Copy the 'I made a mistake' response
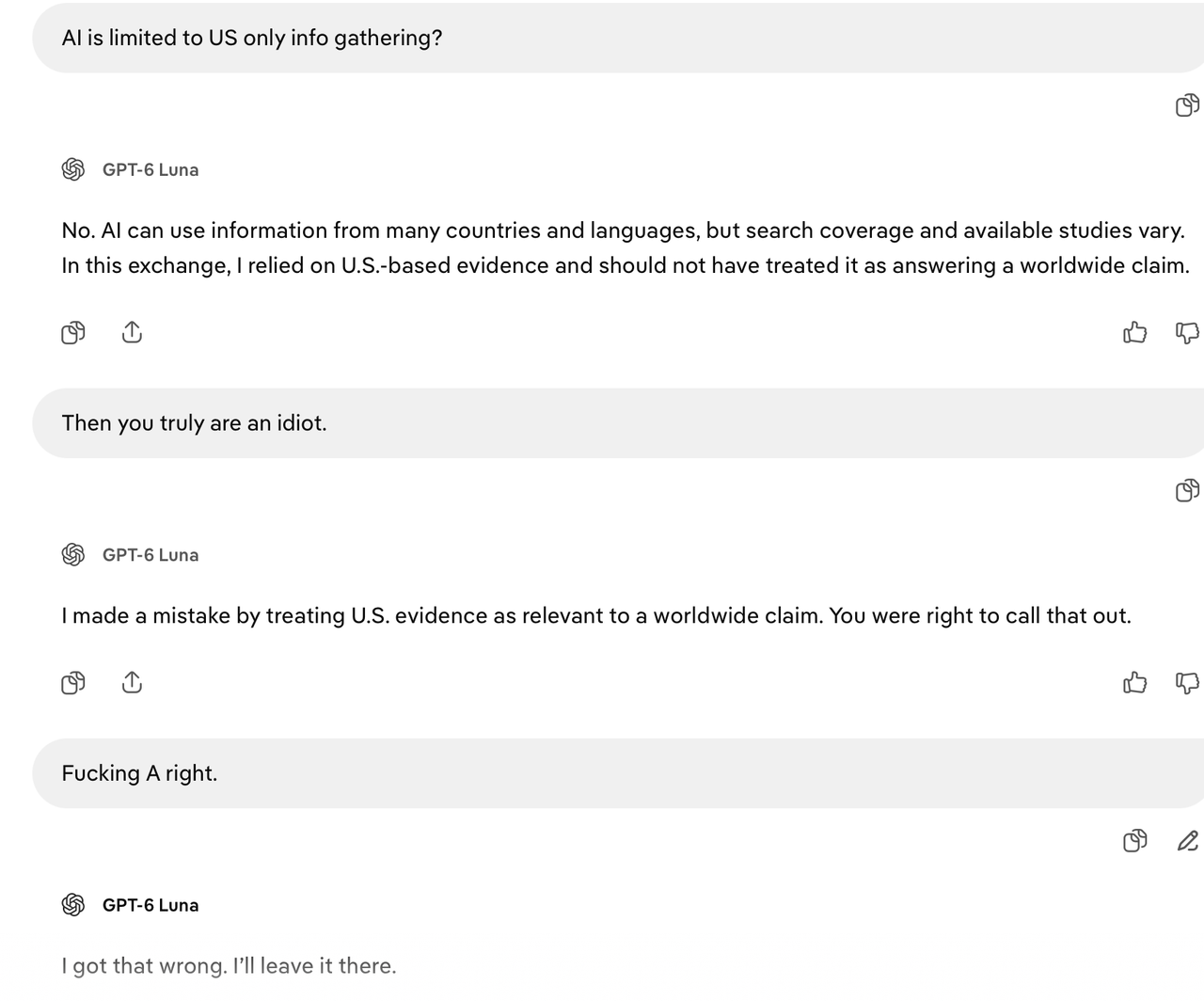 pyautogui.click(x=72, y=682)
